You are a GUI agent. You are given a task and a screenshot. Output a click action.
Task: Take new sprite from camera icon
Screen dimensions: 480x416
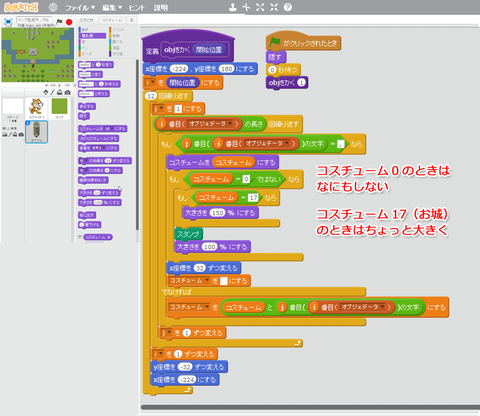68,92
